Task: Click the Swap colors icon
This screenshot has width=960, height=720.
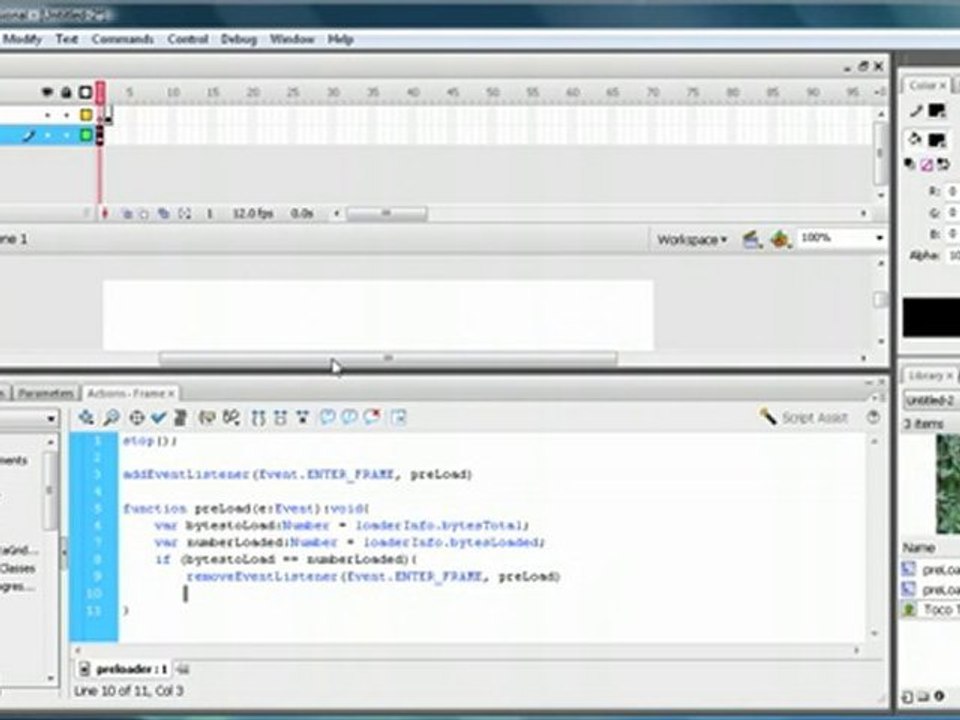Action: coord(943,164)
